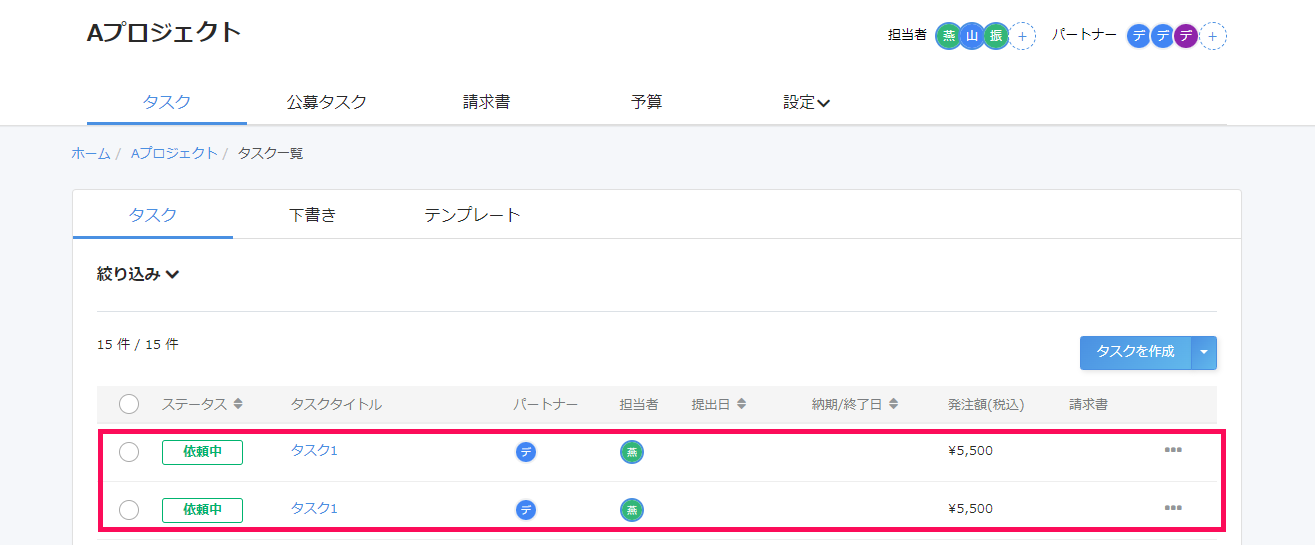Image resolution: width=1315 pixels, height=545 pixels.
Task: Click the 請求書 column header in the table
Action: pyautogui.click(x=1089, y=404)
